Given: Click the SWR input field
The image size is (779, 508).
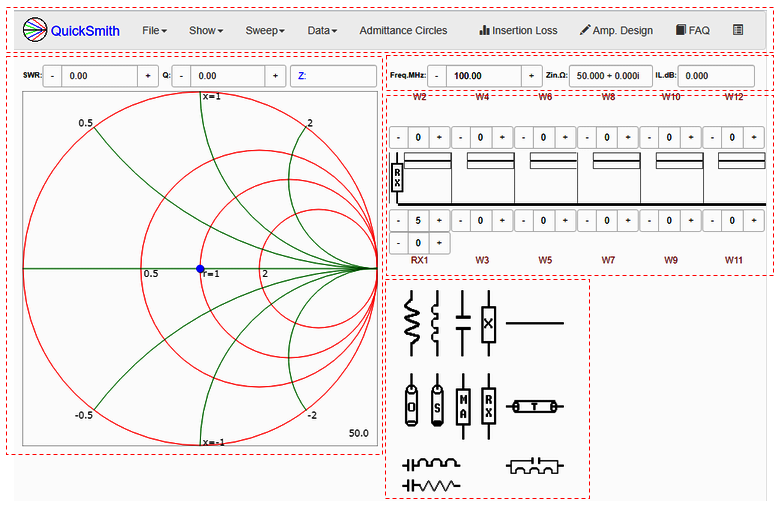Looking at the screenshot, I should (99, 76).
